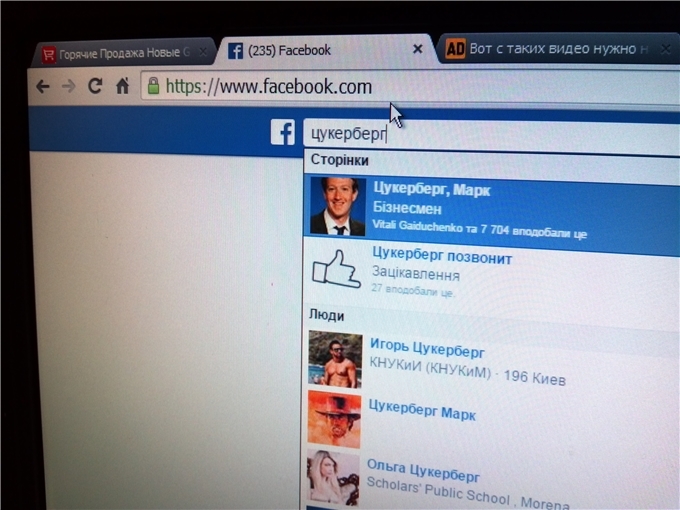
Task: Click the Facebook logo beside search
Action: [x=283, y=132]
